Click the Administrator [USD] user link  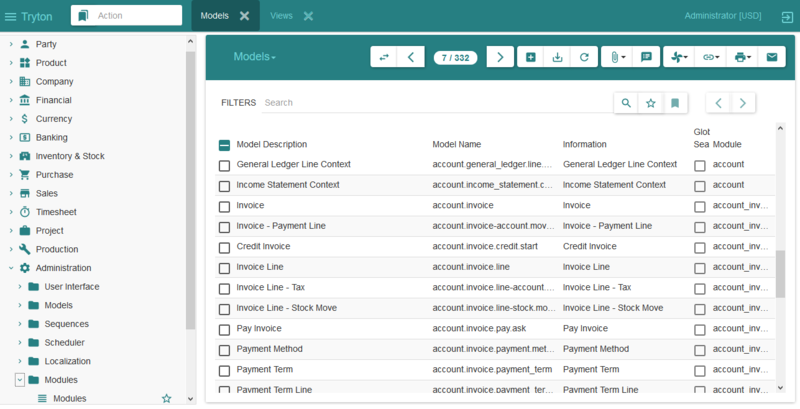pyautogui.click(x=722, y=16)
